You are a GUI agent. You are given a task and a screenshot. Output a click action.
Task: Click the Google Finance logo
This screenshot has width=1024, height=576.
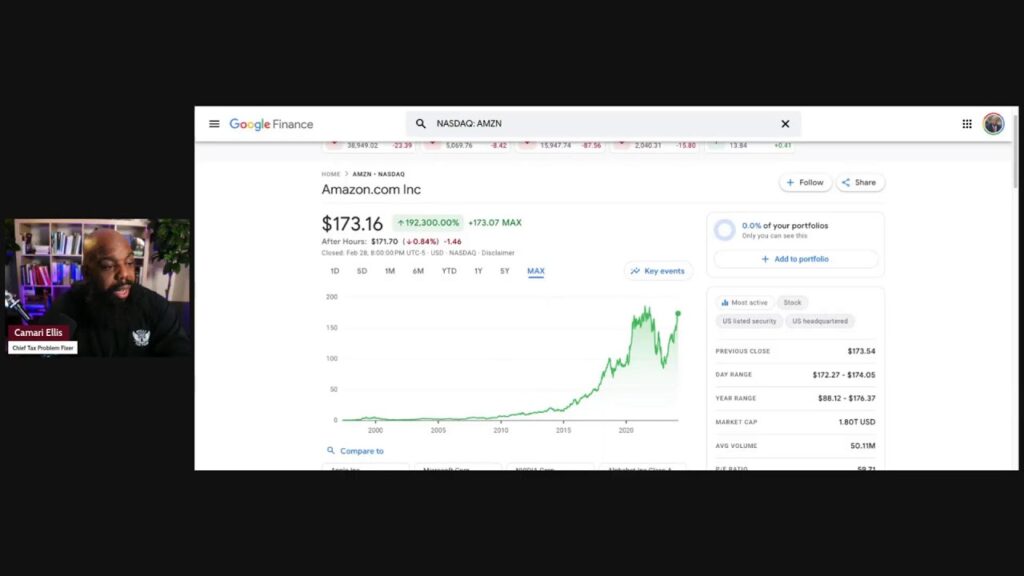pyautogui.click(x=271, y=124)
